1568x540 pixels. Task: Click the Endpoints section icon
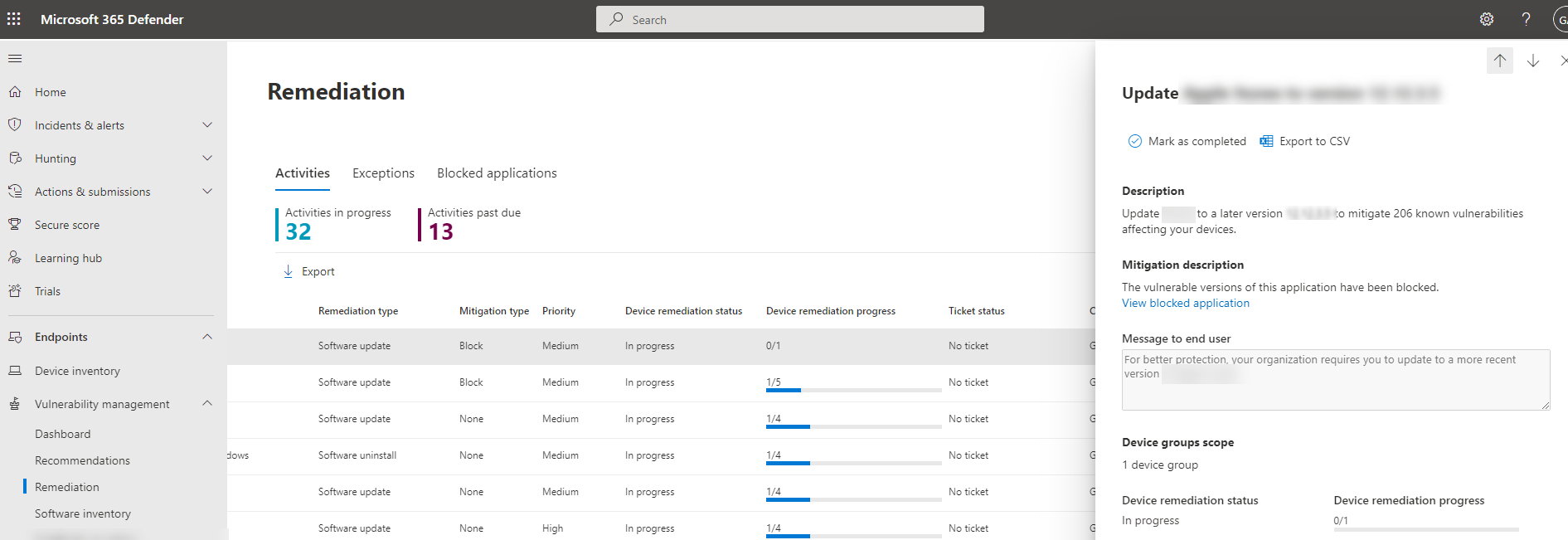pyautogui.click(x=15, y=337)
